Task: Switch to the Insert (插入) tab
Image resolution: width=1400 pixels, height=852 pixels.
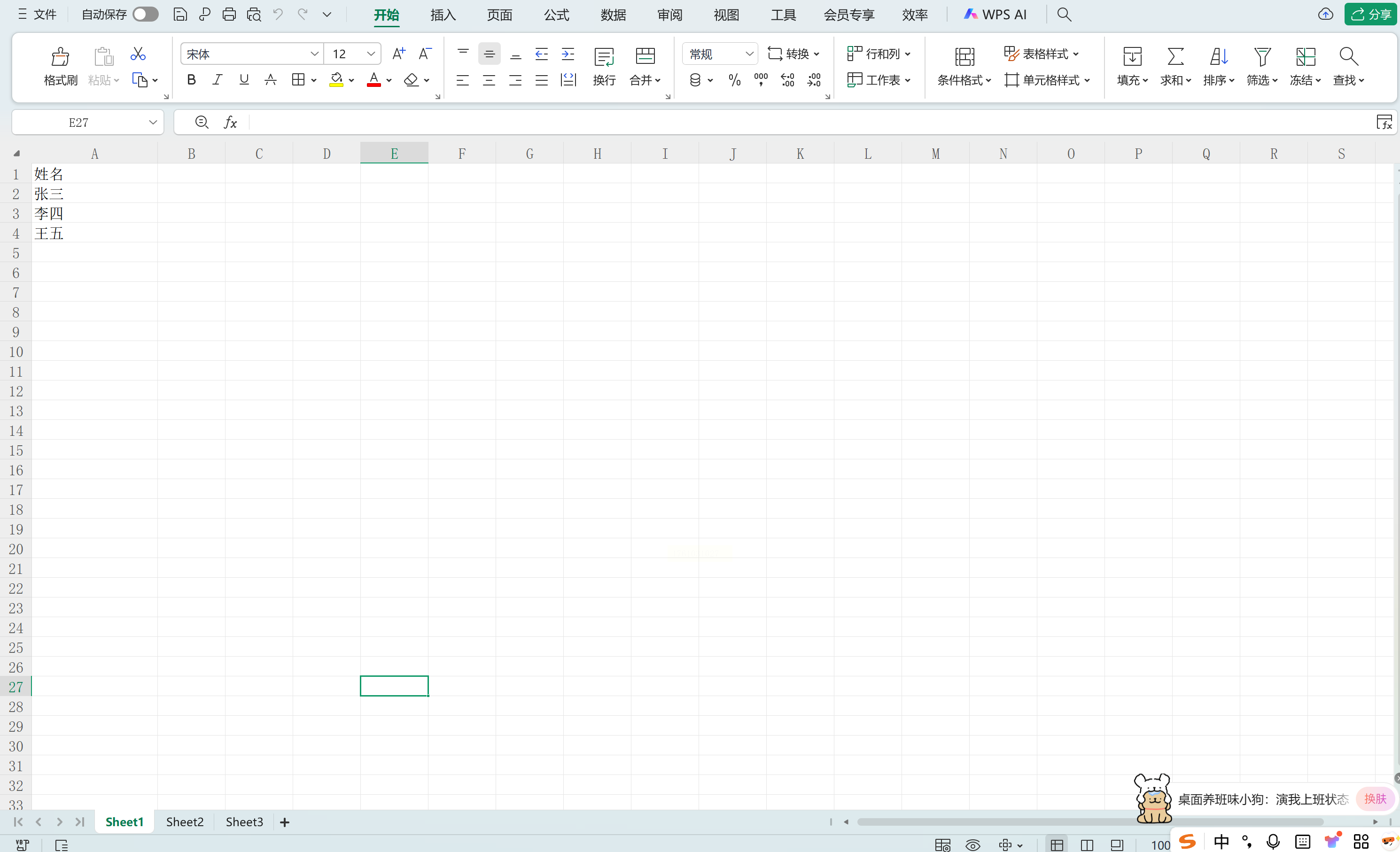Action: point(443,15)
